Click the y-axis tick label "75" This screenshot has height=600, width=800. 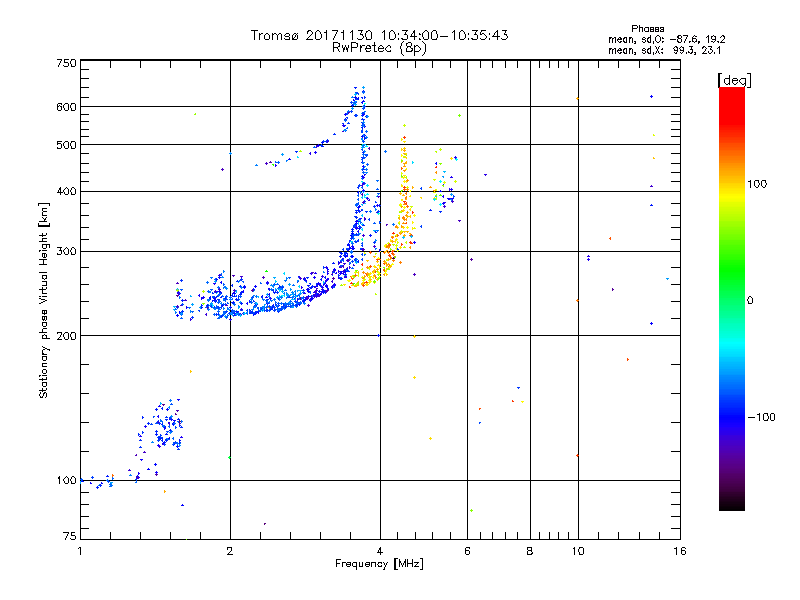[70, 536]
